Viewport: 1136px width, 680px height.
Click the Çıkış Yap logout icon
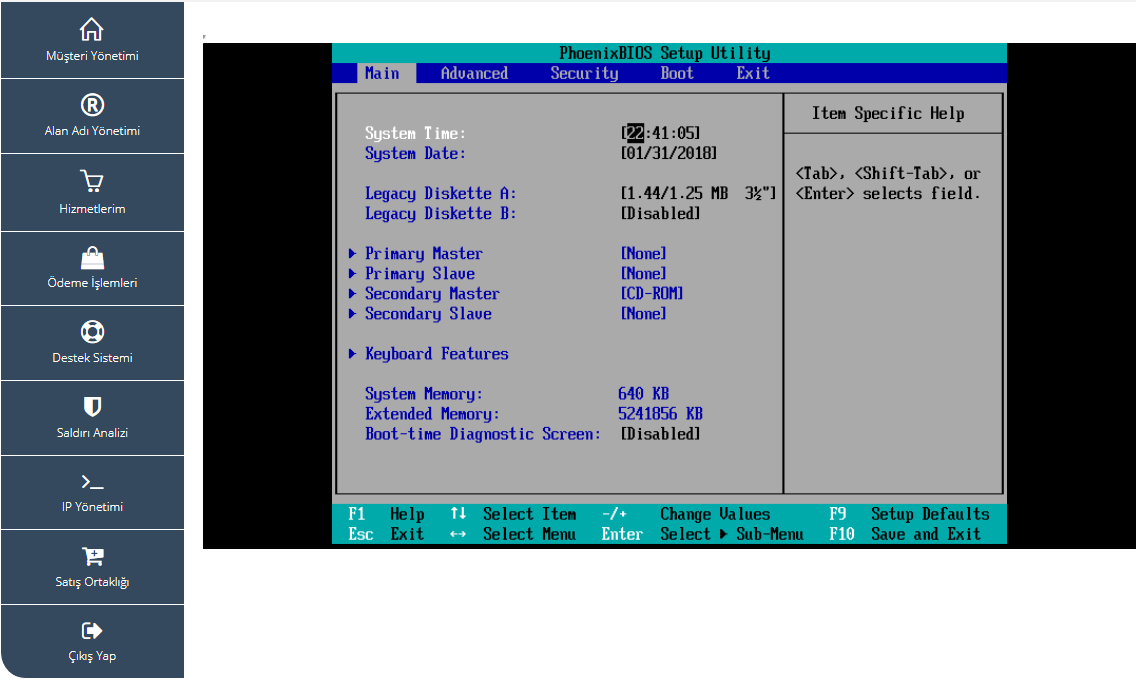[x=92, y=631]
